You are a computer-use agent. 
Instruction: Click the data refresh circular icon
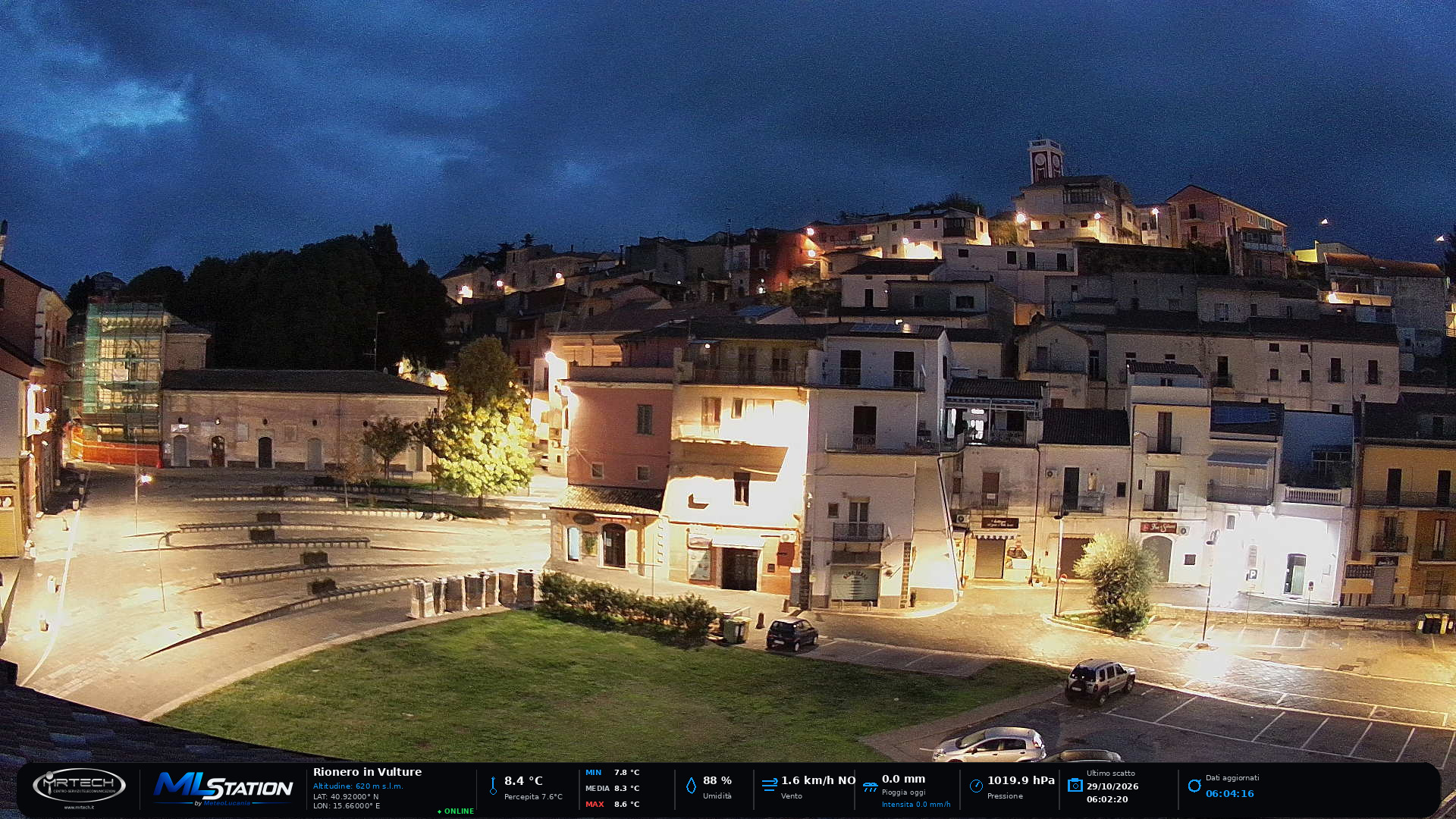pyautogui.click(x=1194, y=786)
